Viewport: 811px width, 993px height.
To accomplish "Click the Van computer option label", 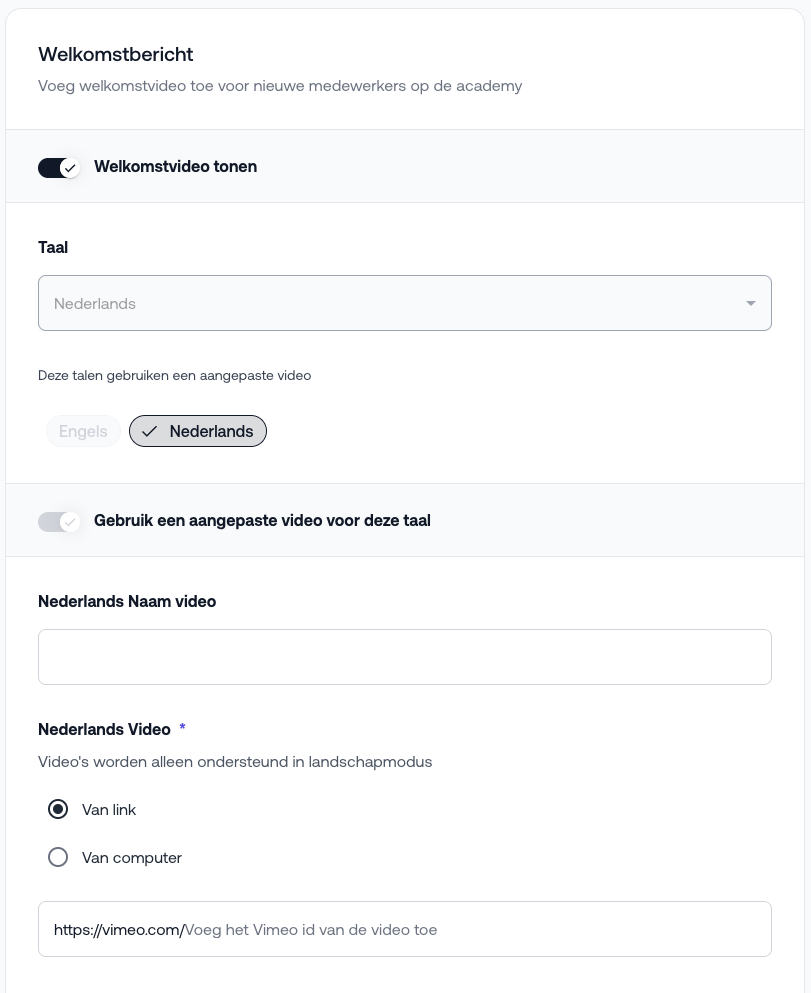I will [x=132, y=857].
